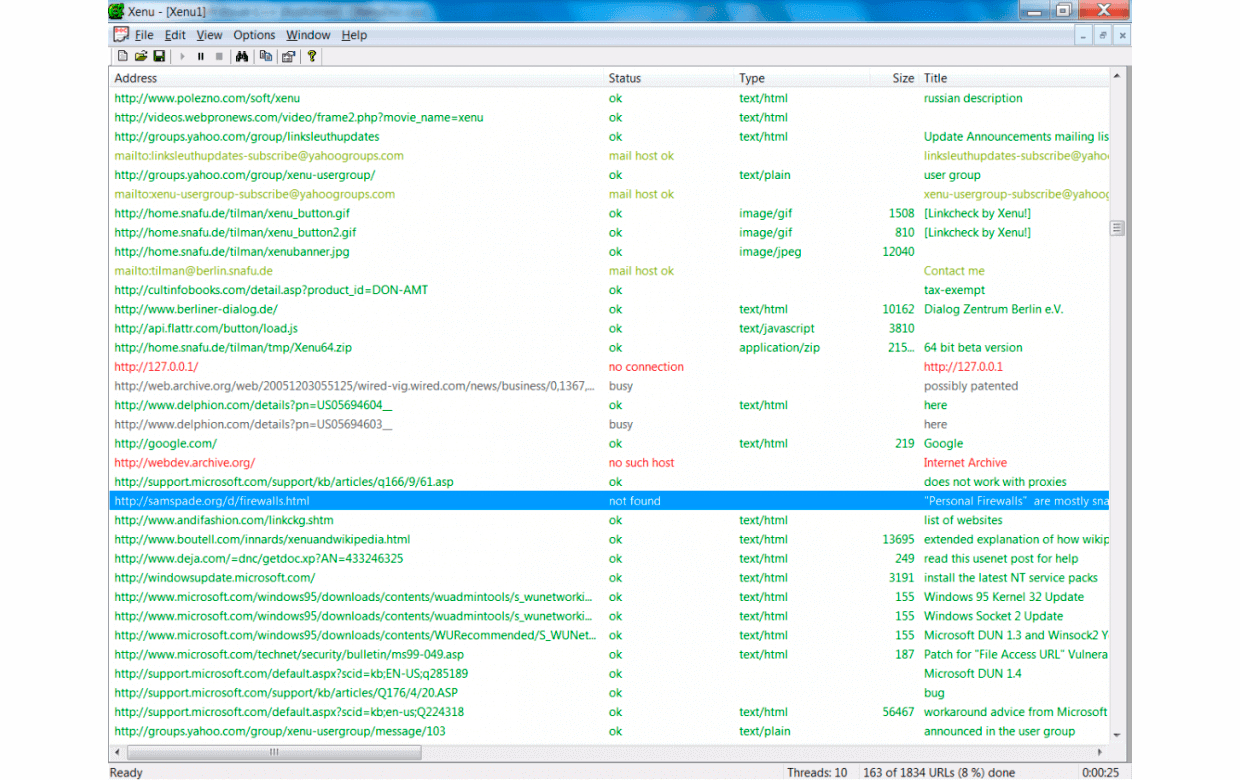Click the Copy icon in the toolbar
Image resolution: width=1240 pixels, height=780 pixels.
(x=265, y=57)
